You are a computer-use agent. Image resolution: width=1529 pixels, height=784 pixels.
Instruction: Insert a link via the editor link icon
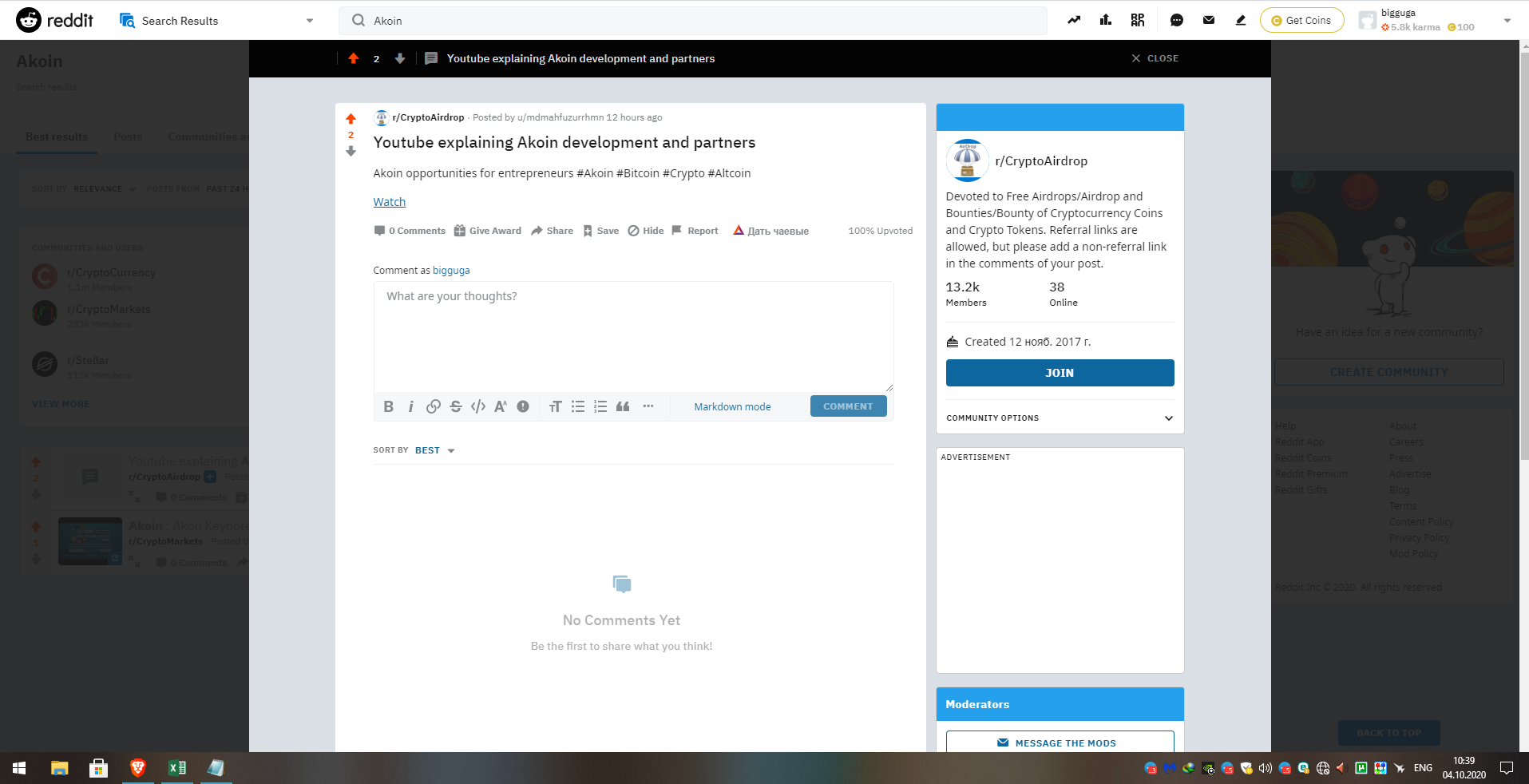pyautogui.click(x=434, y=406)
